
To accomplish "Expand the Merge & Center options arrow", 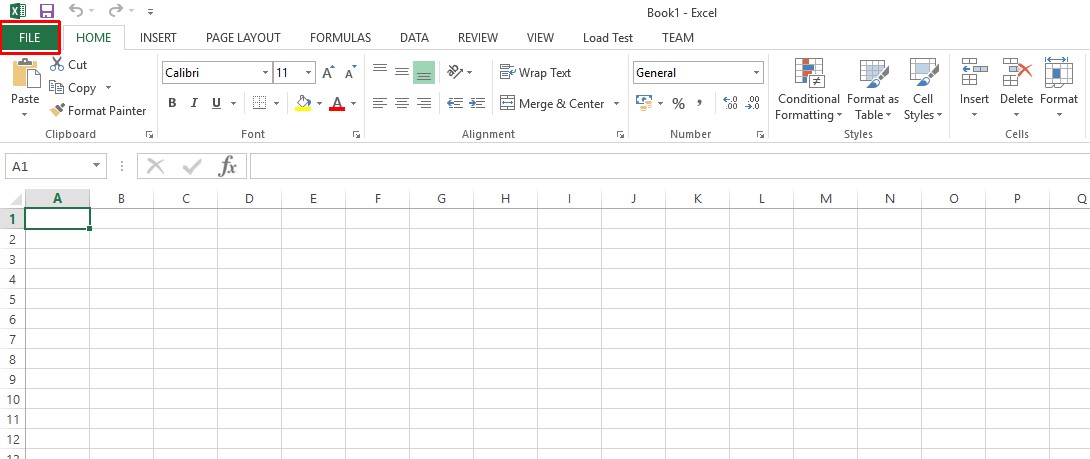I will click(616, 104).
